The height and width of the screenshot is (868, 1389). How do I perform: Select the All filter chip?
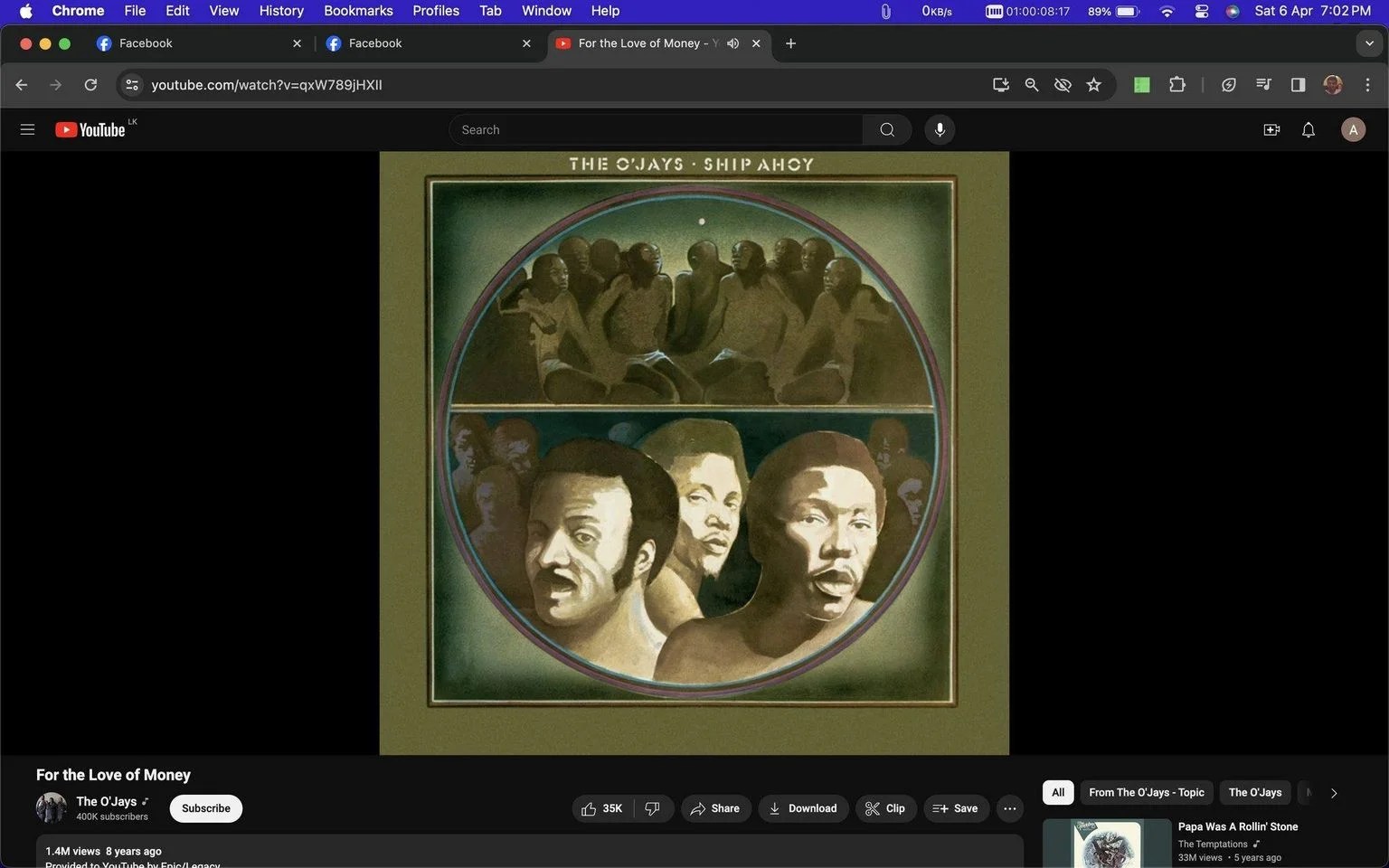[1058, 792]
